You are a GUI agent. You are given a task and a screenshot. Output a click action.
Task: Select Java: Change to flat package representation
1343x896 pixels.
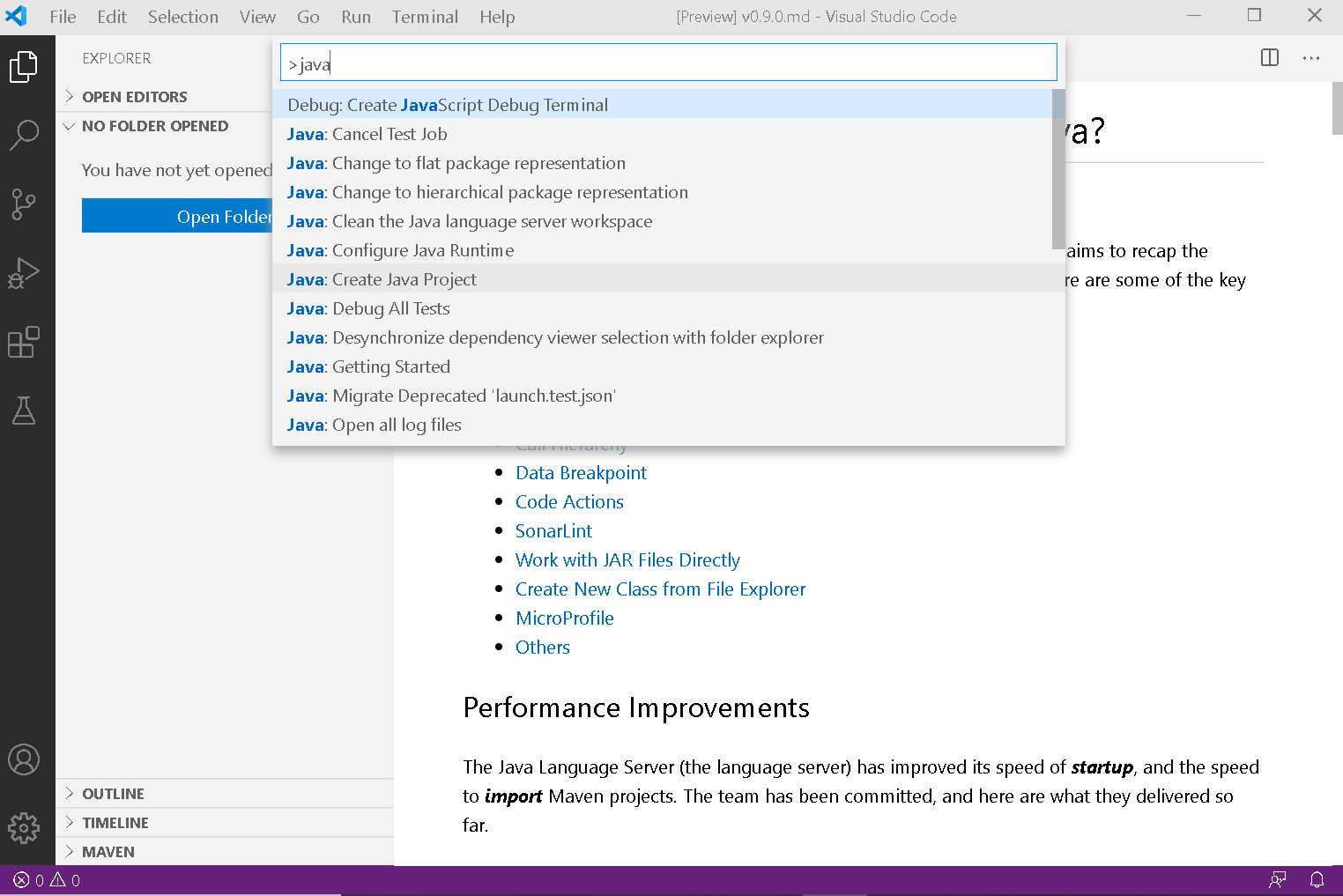[662, 163]
